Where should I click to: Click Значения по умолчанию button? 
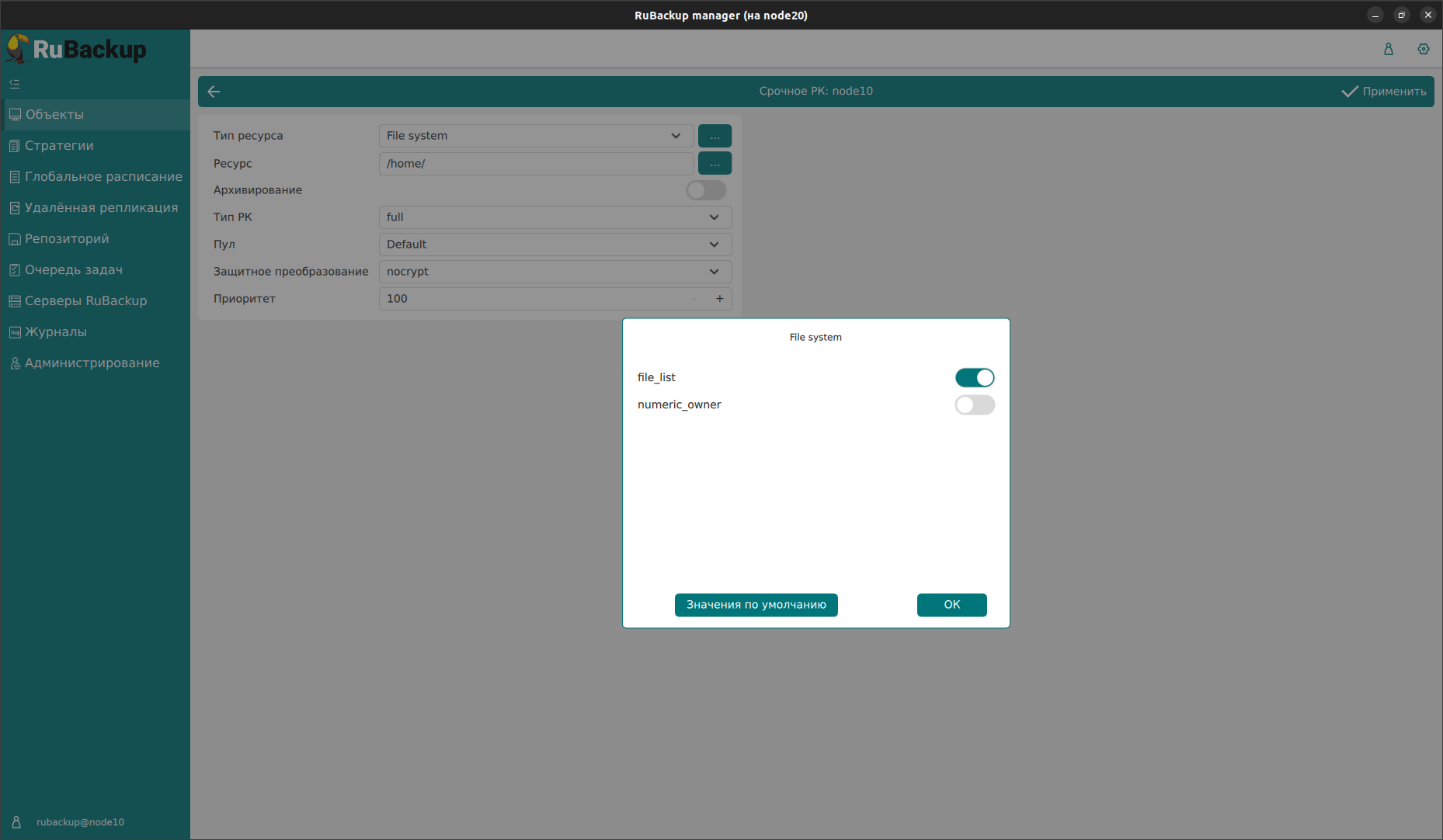756,605
